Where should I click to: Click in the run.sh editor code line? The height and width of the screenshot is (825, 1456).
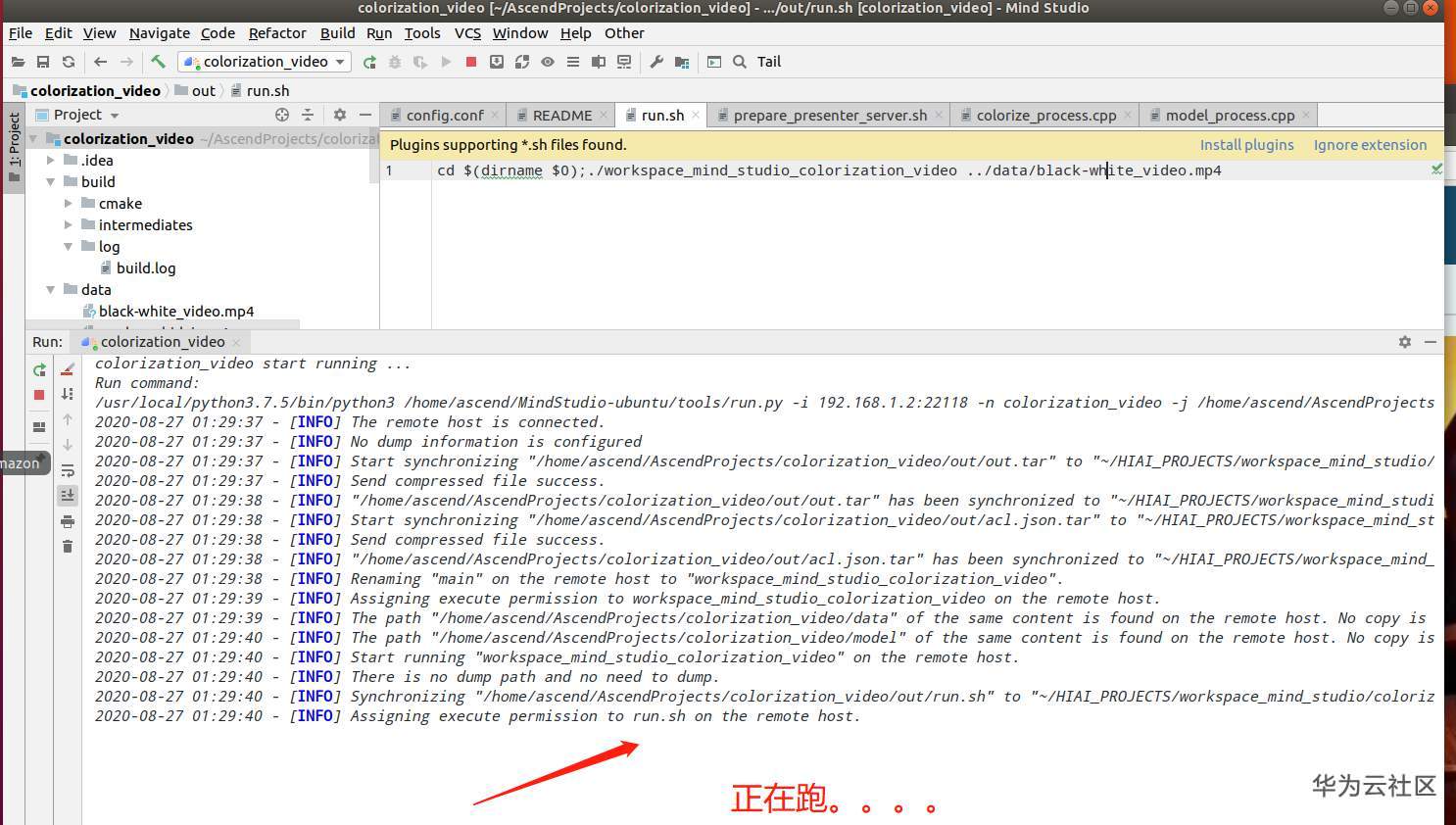point(829,170)
